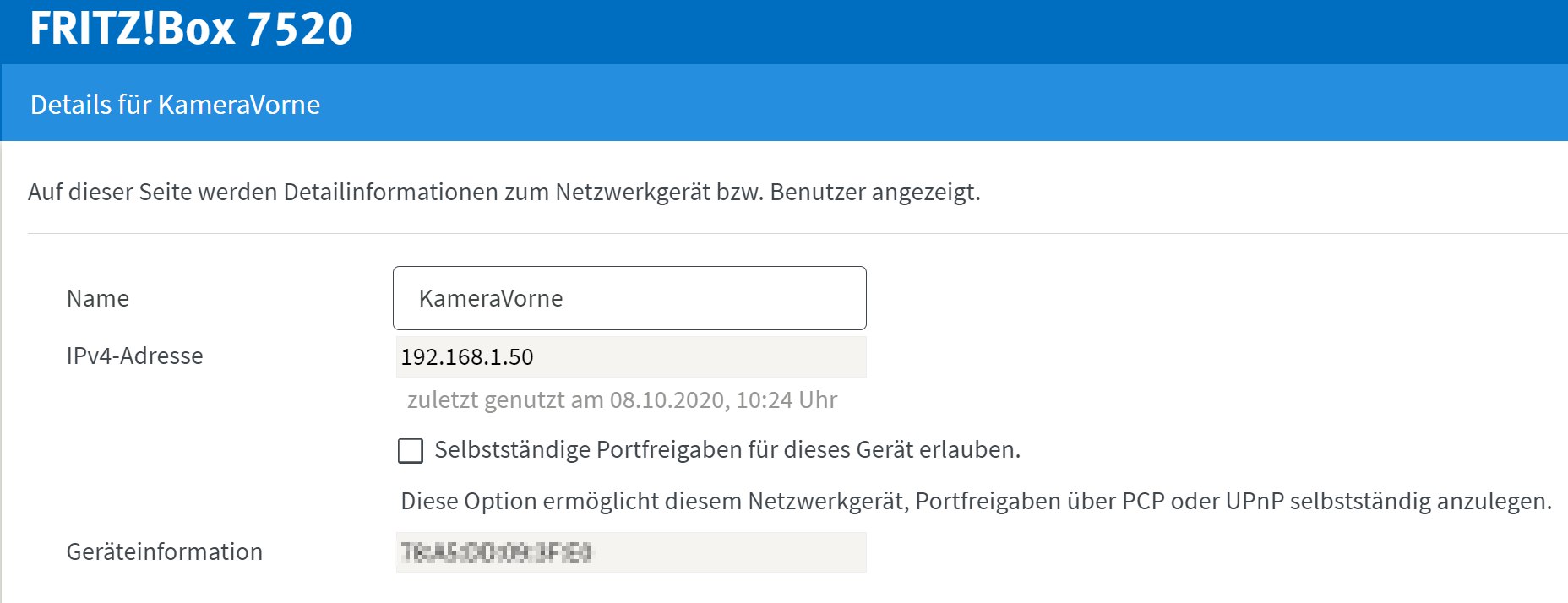Click the description text about PCP oder UPnP
The width and height of the screenshot is (1568, 603).
(x=975, y=502)
